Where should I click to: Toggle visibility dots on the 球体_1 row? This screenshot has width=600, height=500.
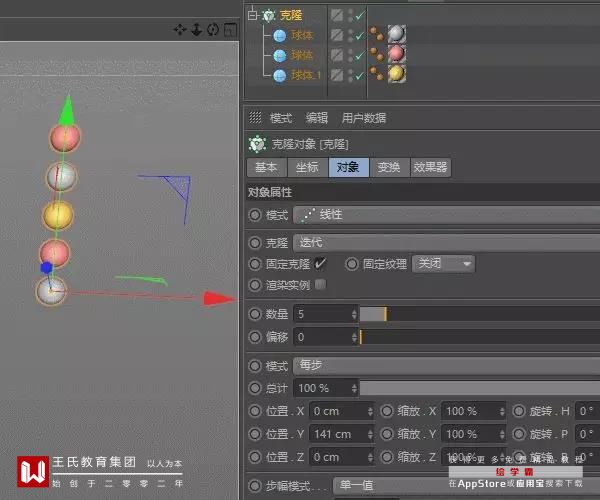point(351,75)
